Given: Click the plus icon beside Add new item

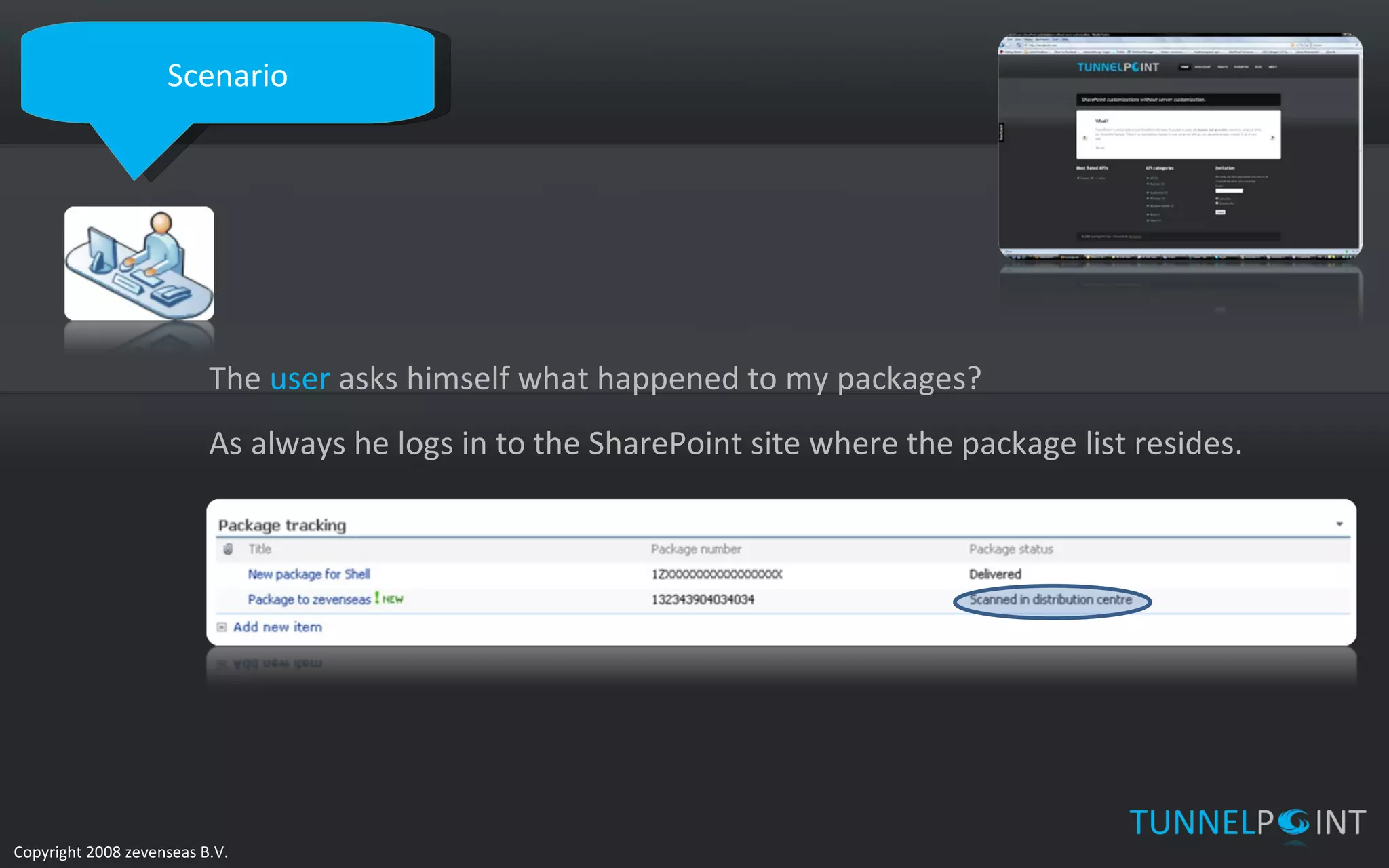Looking at the screenshot, I should click(x=222, y=627).
